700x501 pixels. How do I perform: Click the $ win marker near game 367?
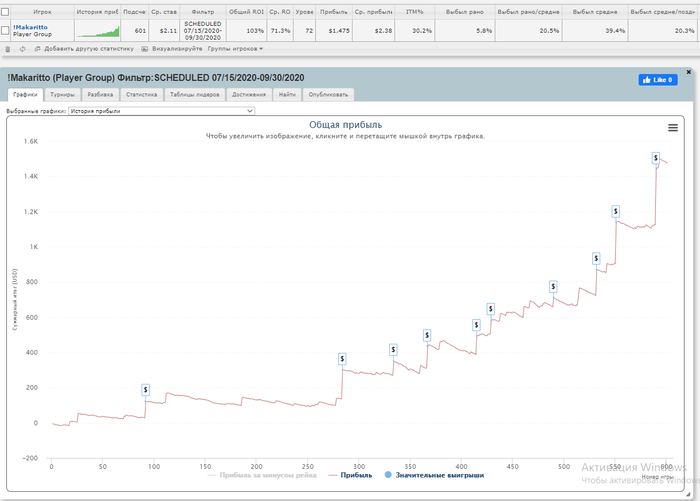pyautogui.click(x=427, y=335)
